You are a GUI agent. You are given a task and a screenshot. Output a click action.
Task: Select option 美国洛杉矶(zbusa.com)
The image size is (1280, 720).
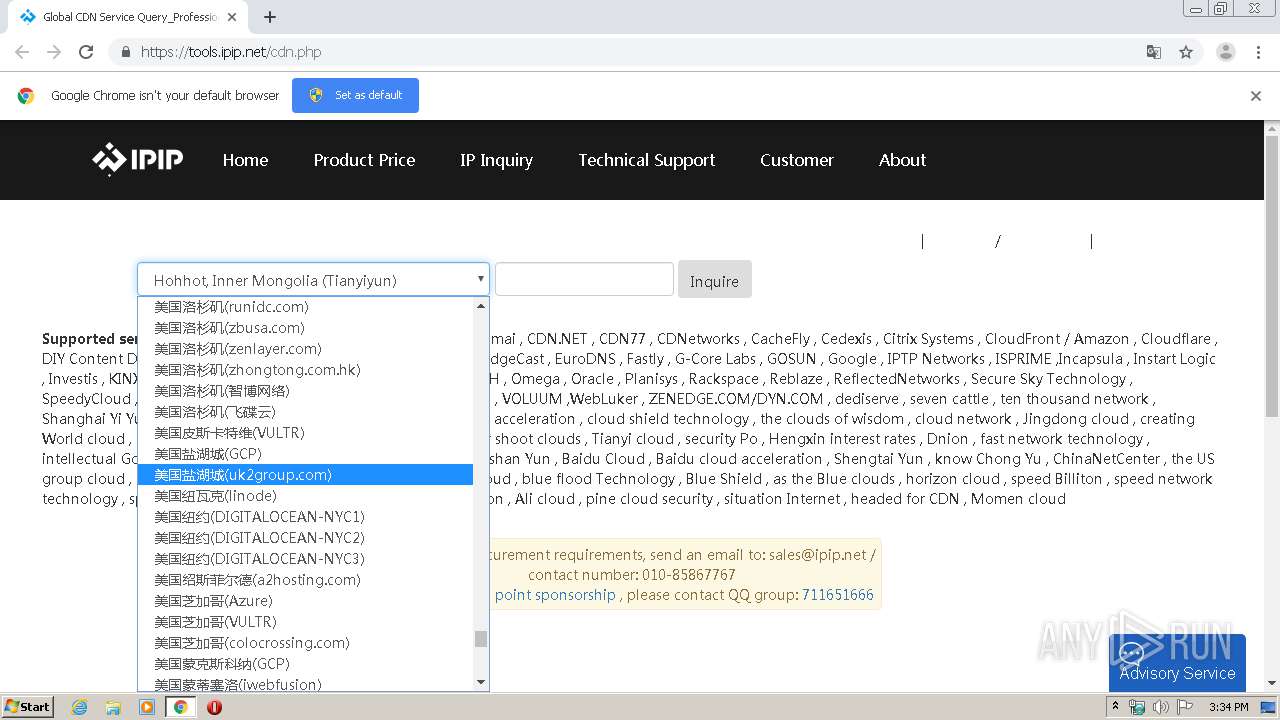click(305, 328)
